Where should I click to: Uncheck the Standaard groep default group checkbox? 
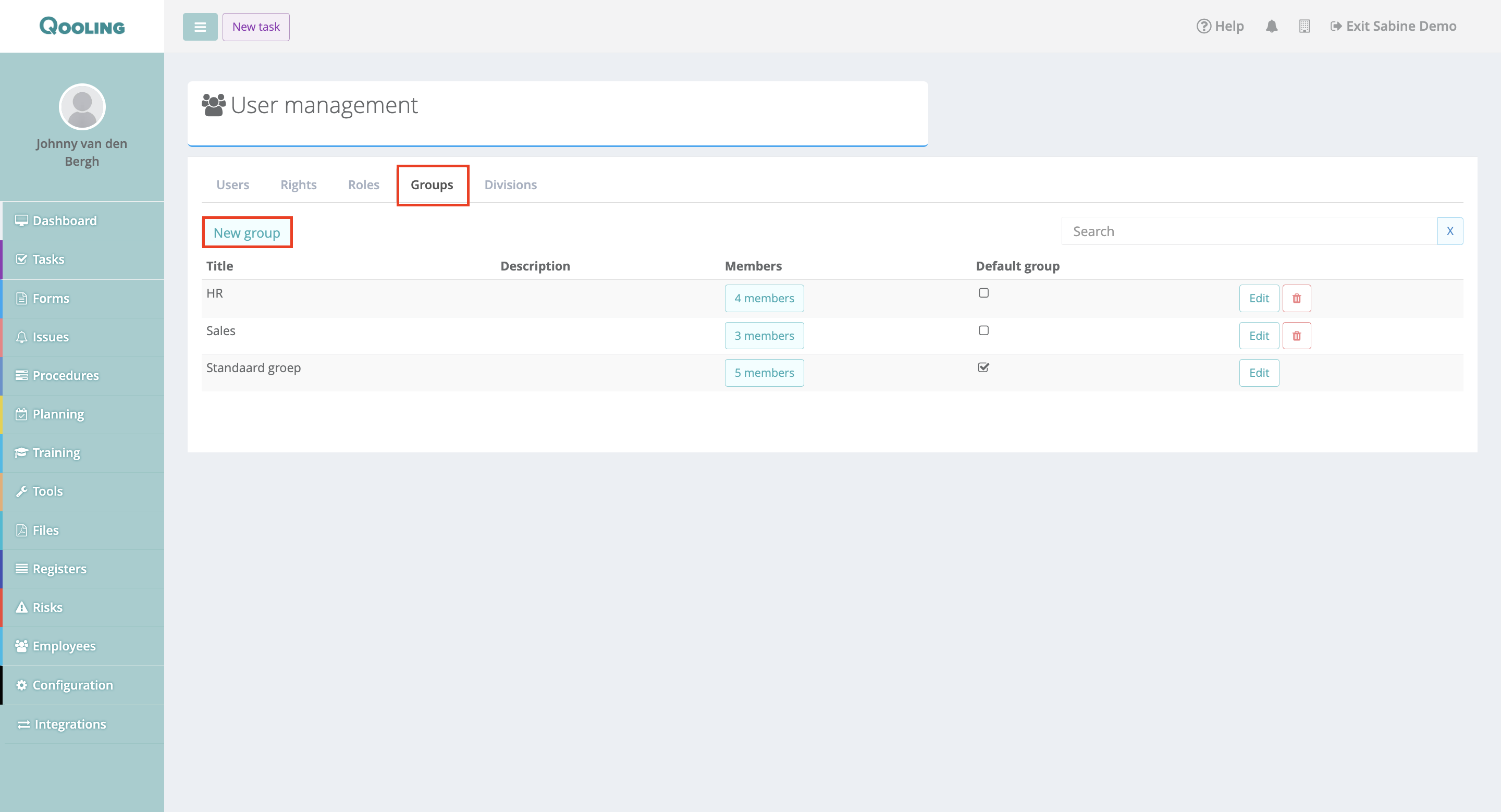pyautogui.click(x=983, y=367)
